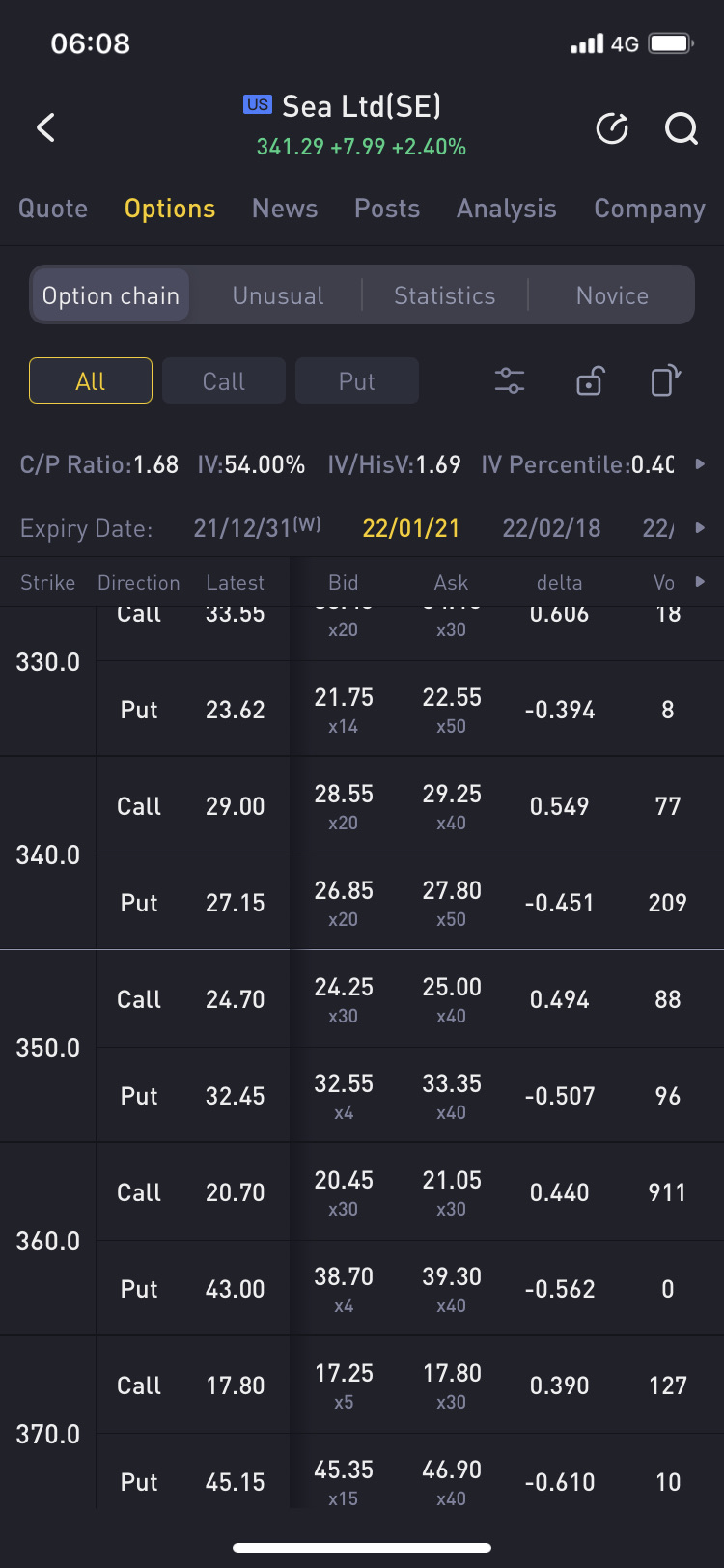
Task: Open the search magnifier icon
Action: tap(682, 127)
